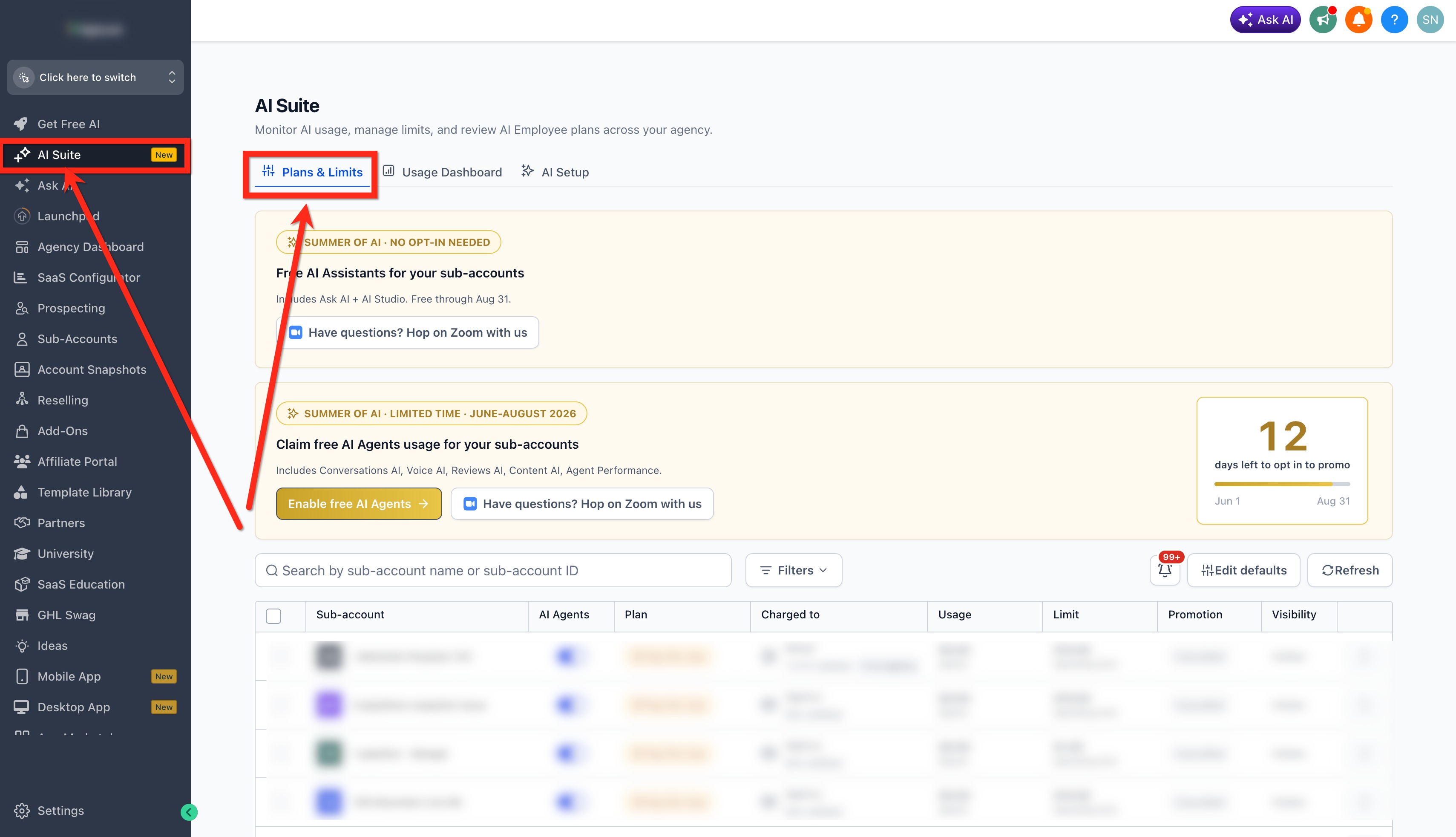Click the Mobile App phone icon
Viewport: 1456px width, 837px height.
coord(22,677)
